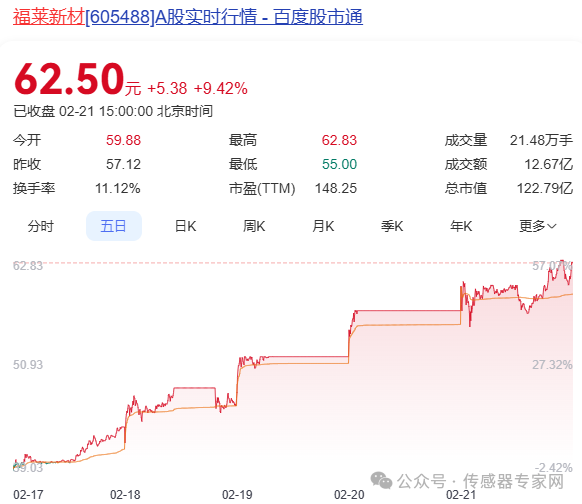The width and height of the screenshot is (582, 504).
Task: Open the 年K chart tab
Action: click(461, 226)
